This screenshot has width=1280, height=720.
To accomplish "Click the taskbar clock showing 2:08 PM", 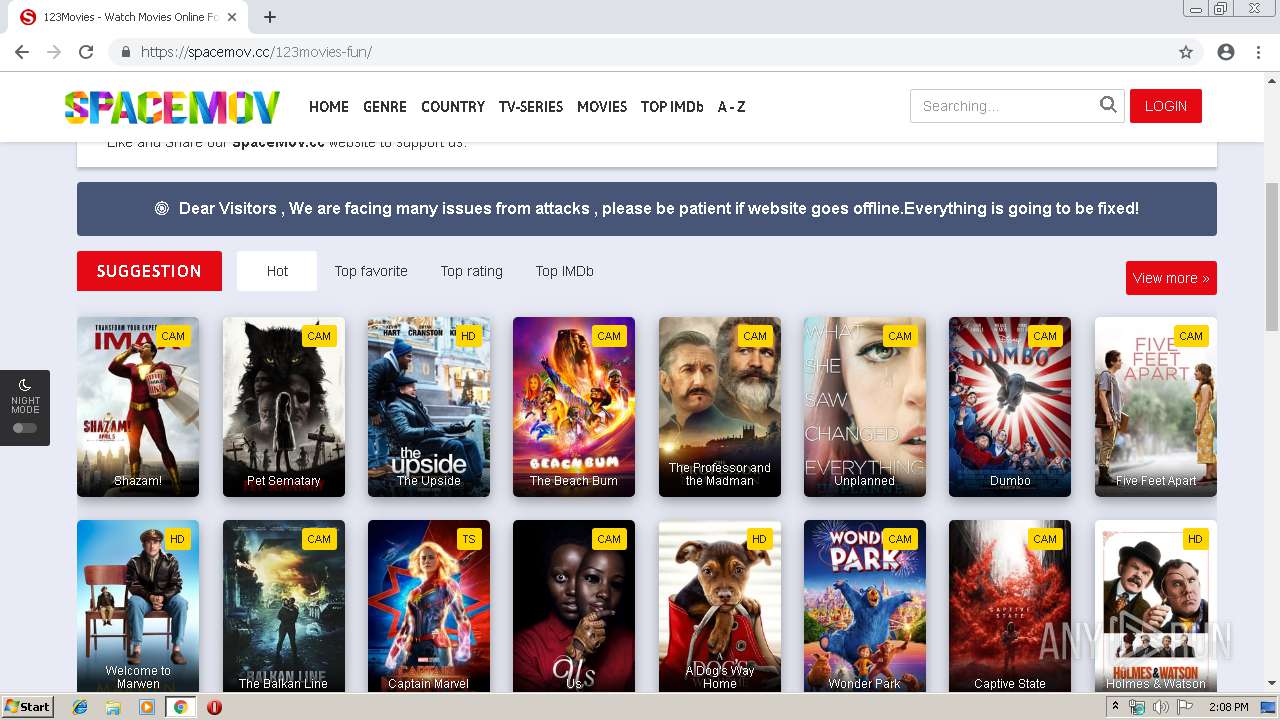I will (x=1228, y=707).
